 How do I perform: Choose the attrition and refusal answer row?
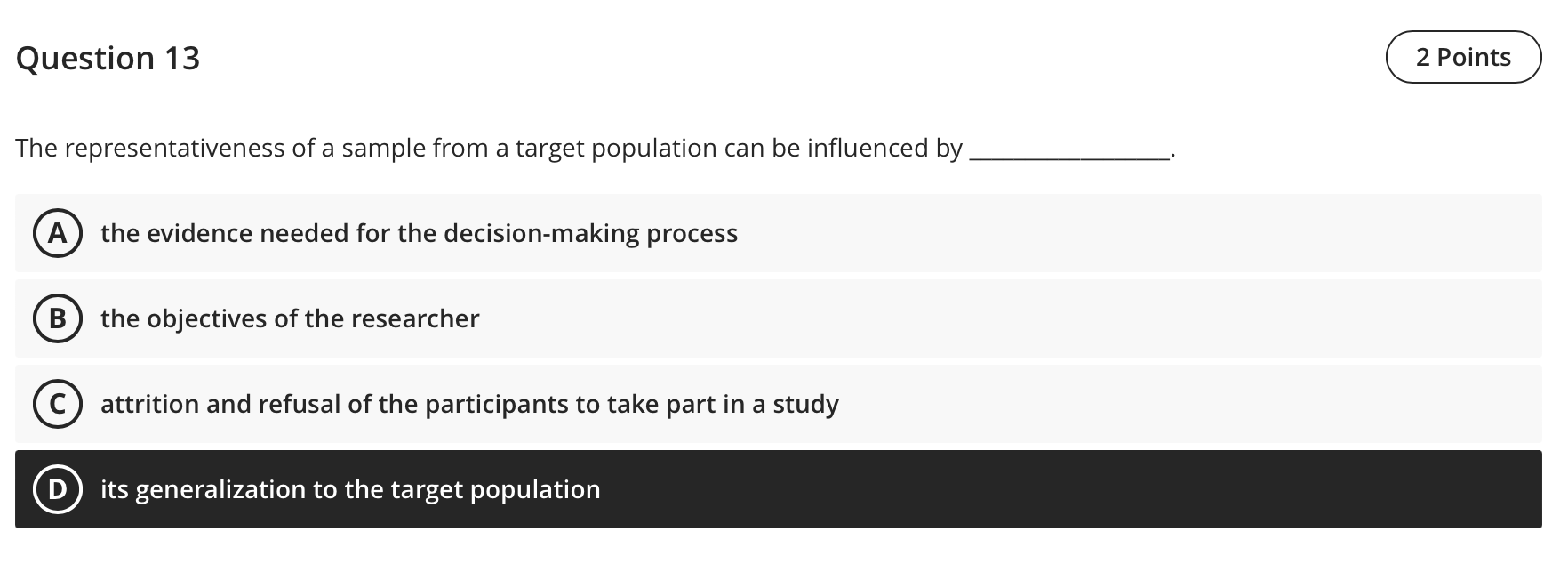tap(470, 404)
